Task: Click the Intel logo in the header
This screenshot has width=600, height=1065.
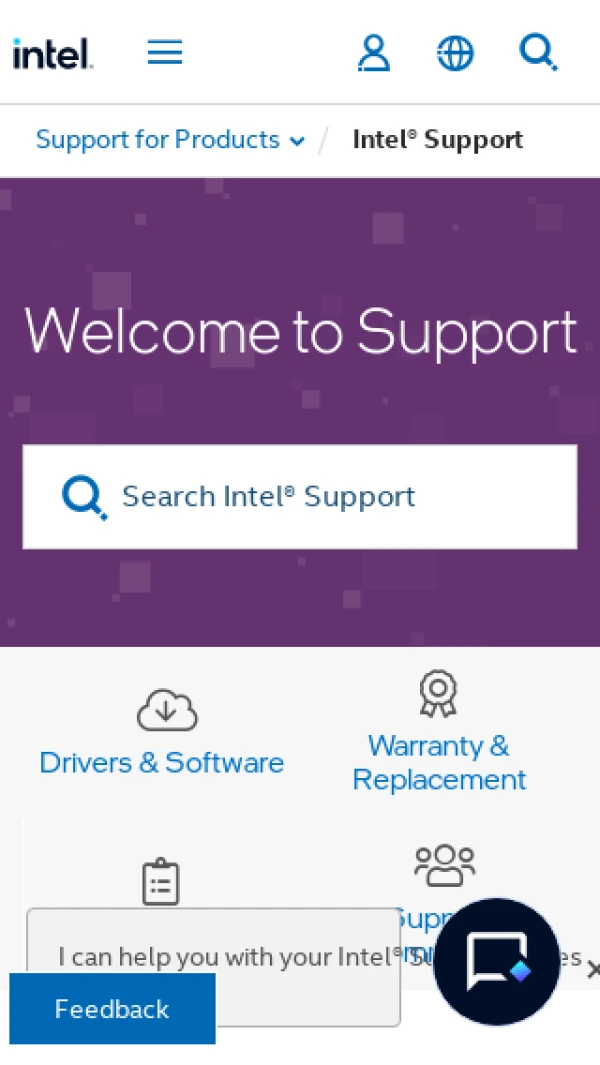Action: (x=53, y=54)
